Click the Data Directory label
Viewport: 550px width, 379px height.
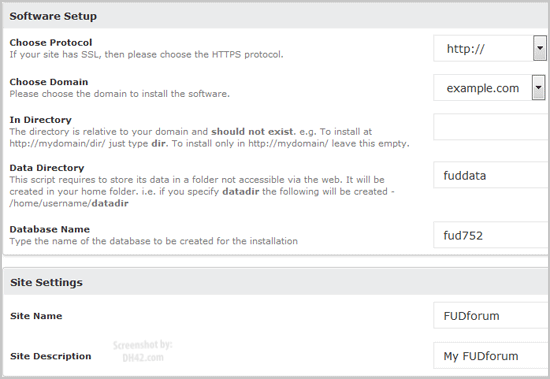pos(47,168)
